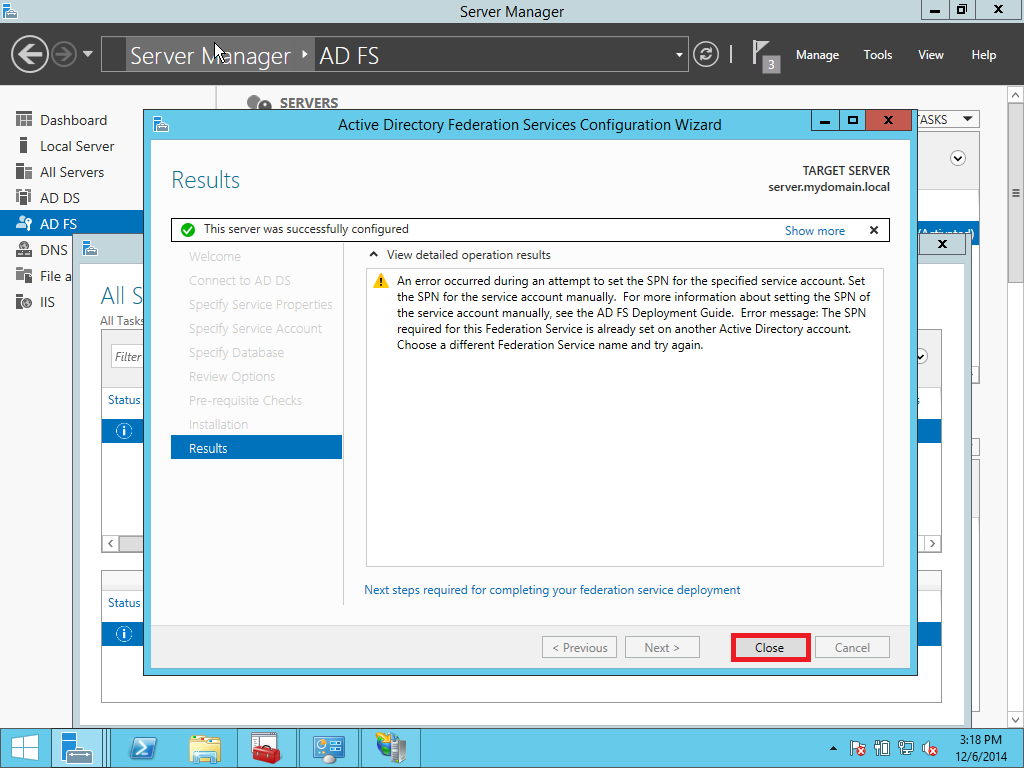Open the Tools menu
Viewport: 1024px width, 768px height.
click(877, 55)
